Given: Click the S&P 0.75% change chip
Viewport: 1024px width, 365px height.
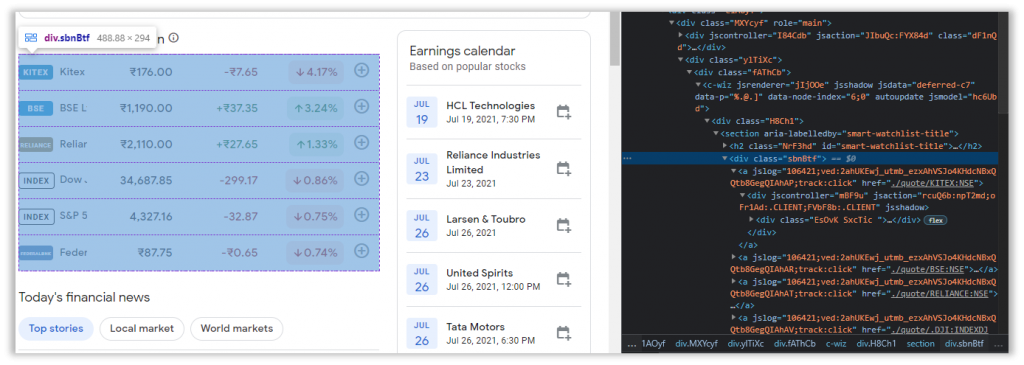Looking at the screenshot, I should (x=316, y=216).
